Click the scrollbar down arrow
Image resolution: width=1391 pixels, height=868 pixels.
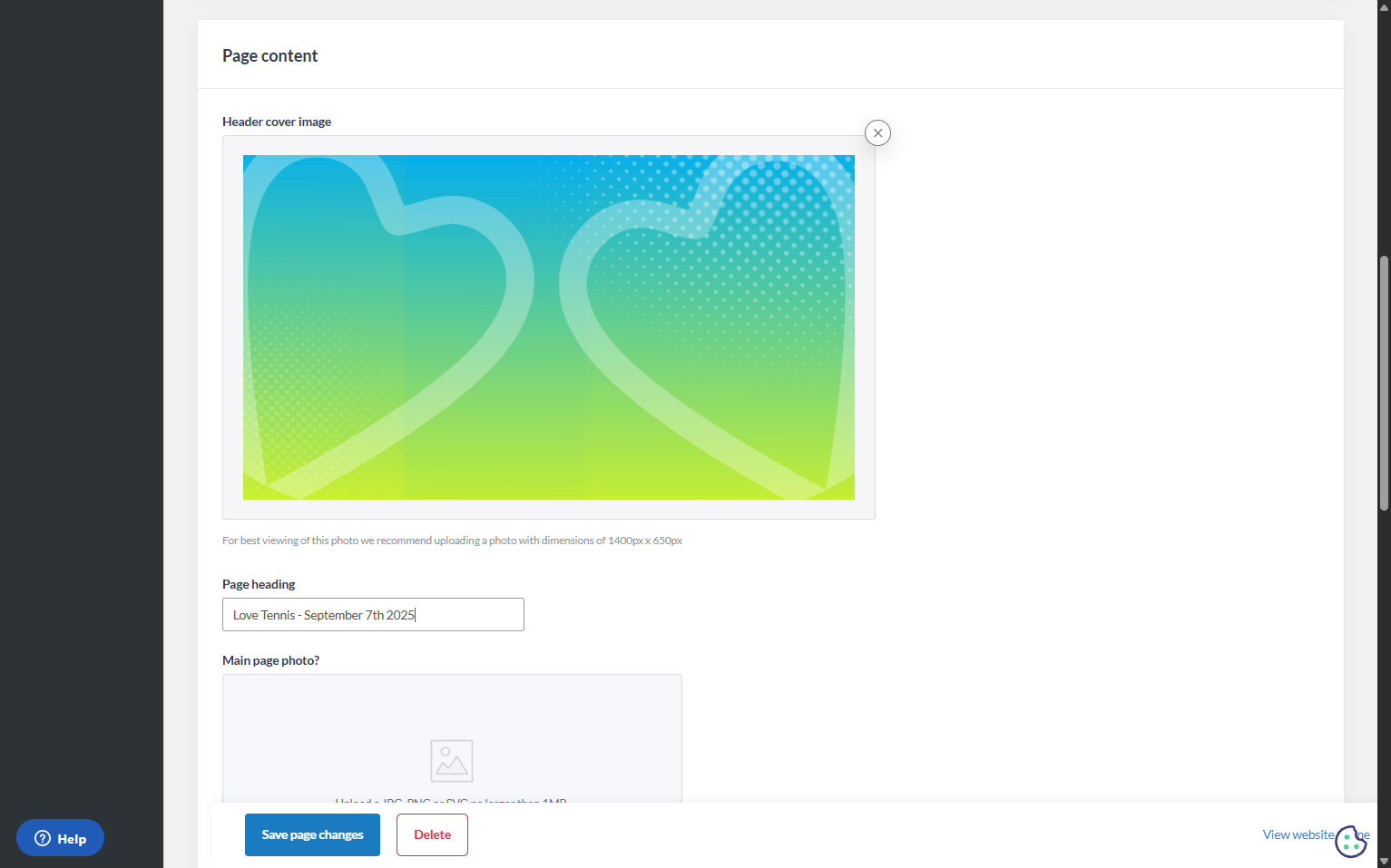[x=1384, y=861]
